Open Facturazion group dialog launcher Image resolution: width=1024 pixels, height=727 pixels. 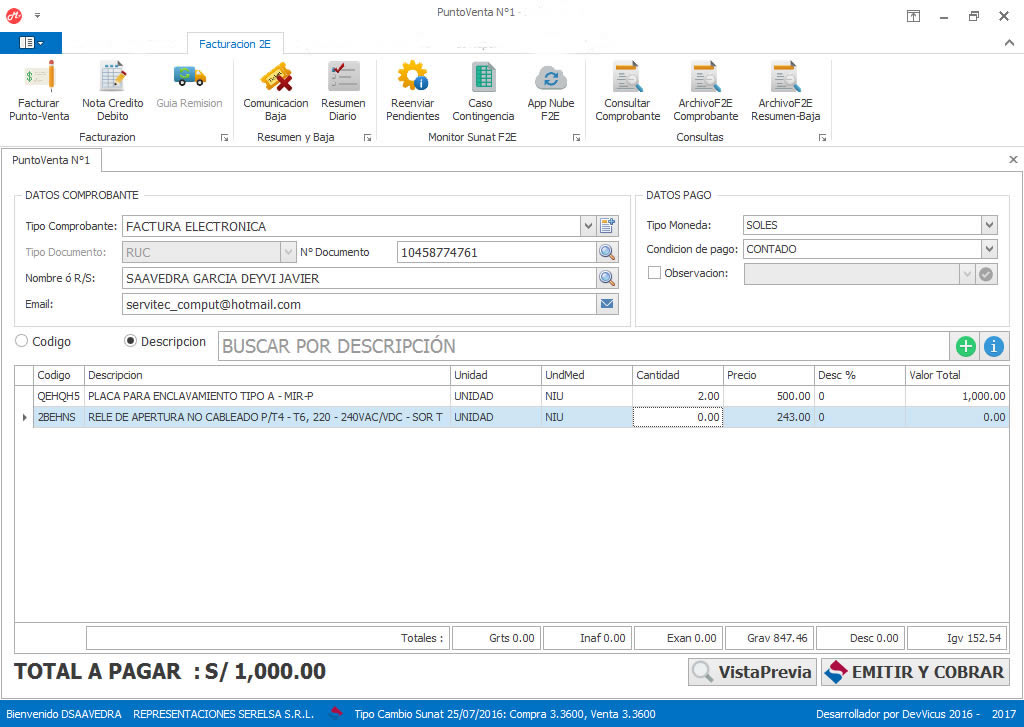pyautogui.click(x=224, y=138)
